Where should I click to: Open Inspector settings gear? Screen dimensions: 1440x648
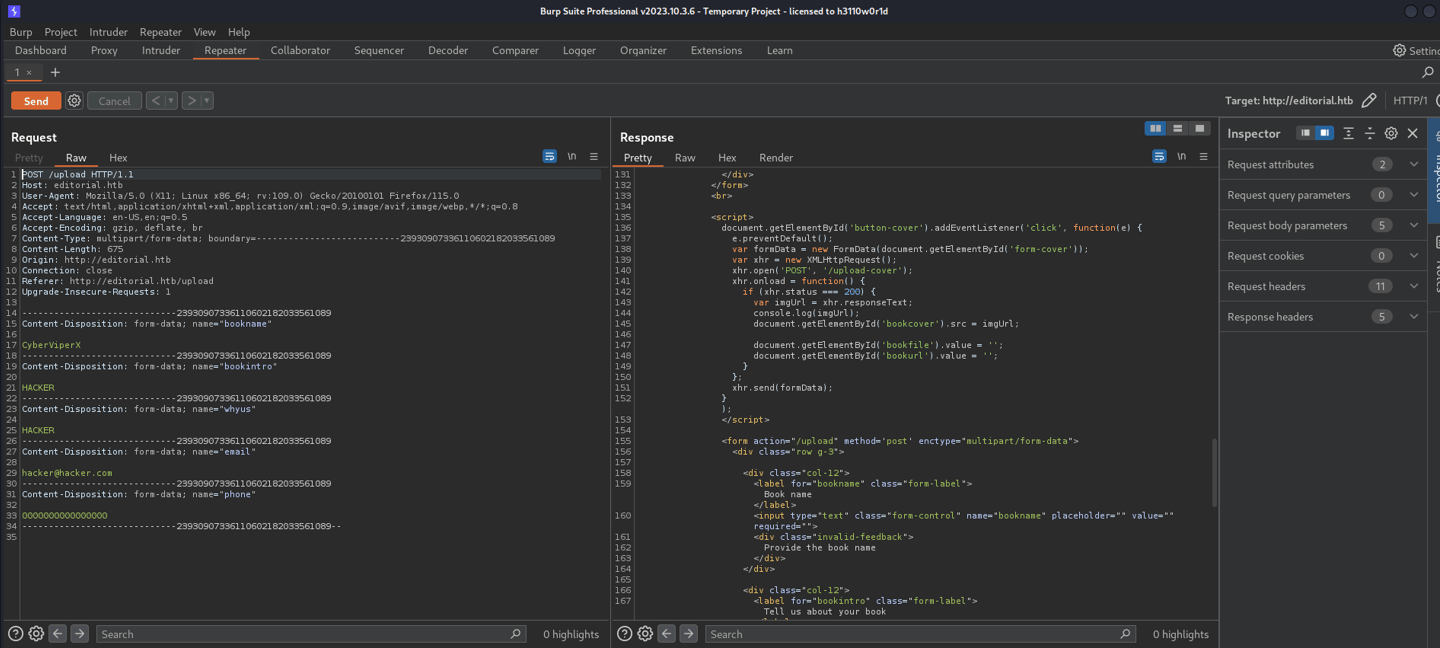pyautogui.click(x=1391, y=133)
